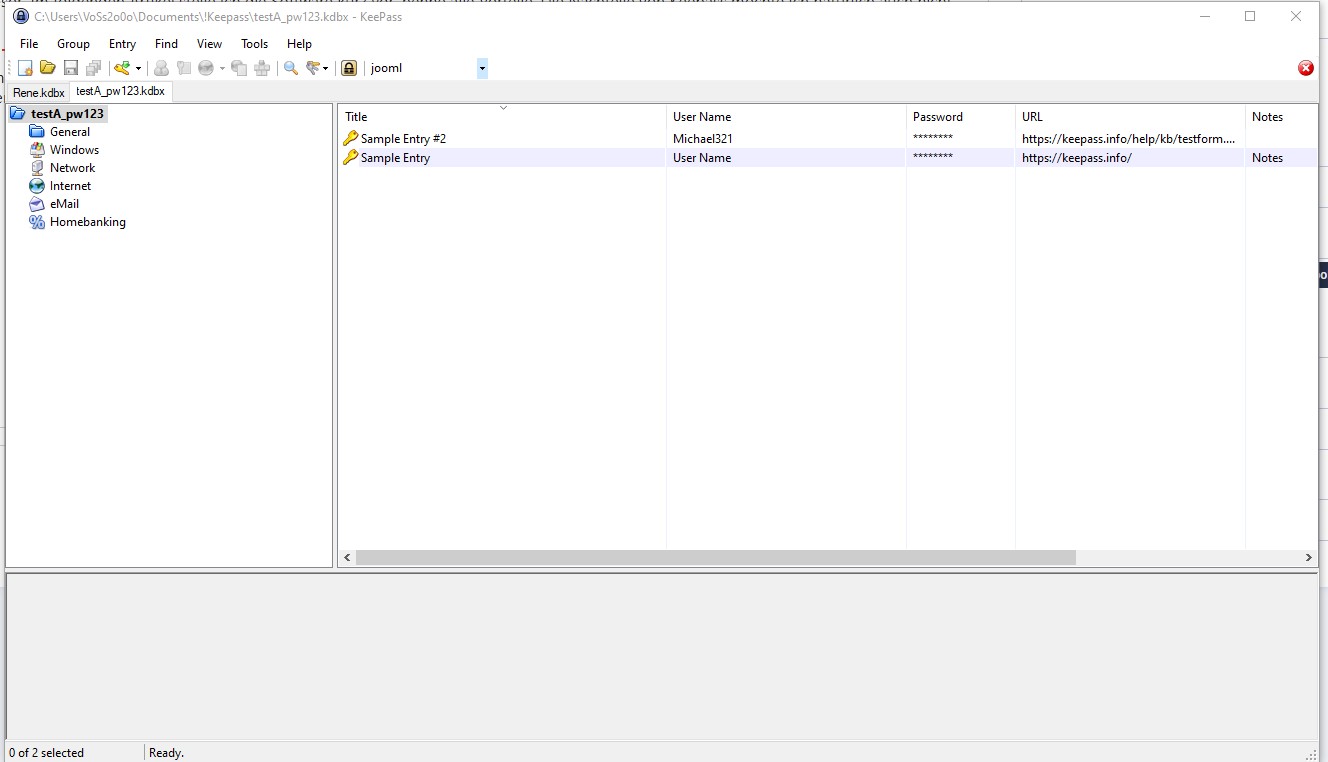1328x762 pixels.
Task: Open the Add Entry dropdown arrow
Action: coord(138,68)
